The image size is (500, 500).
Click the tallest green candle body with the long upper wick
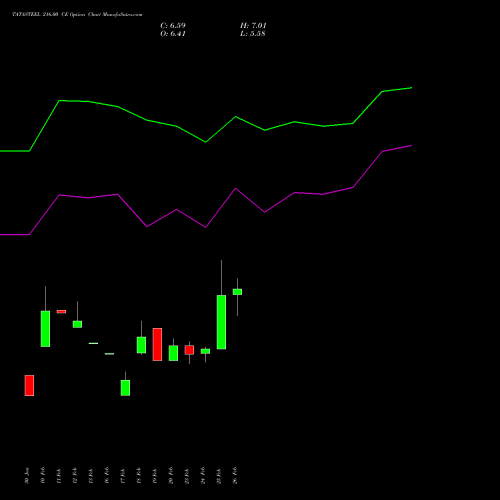point(221,322)
